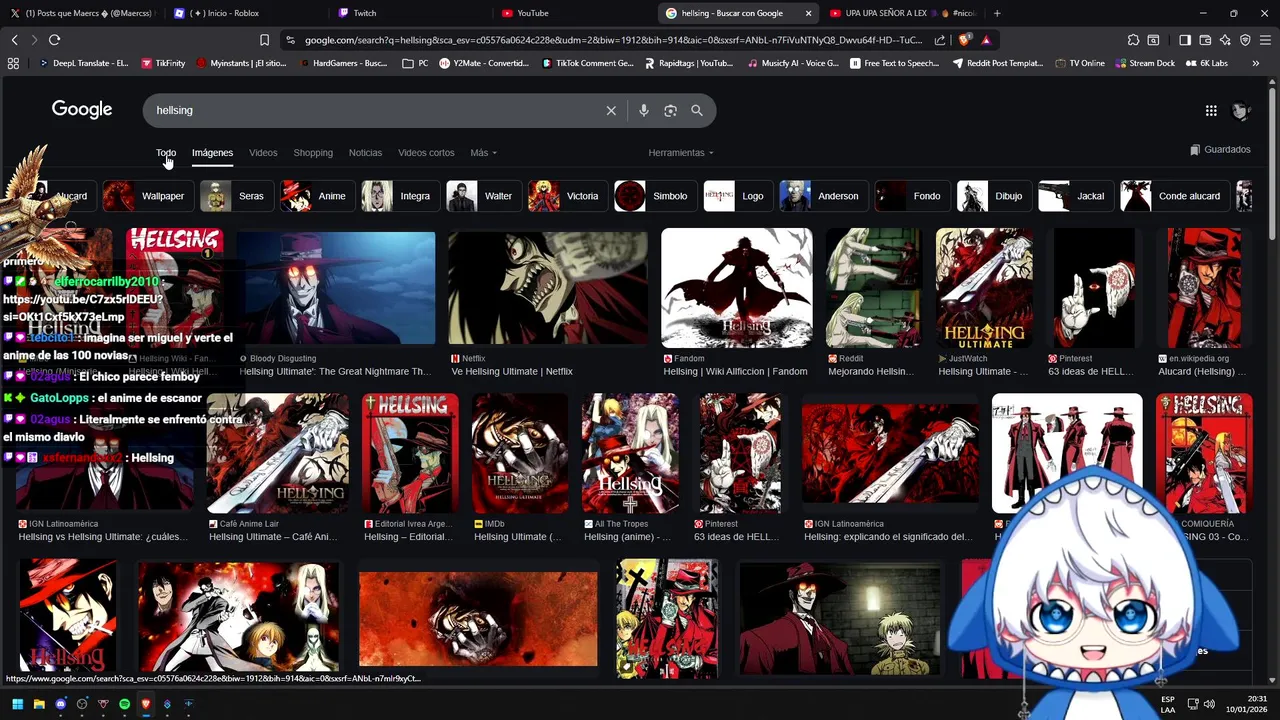
Task: Open the Brave VPN shield icon
Action: (1245, 40)
